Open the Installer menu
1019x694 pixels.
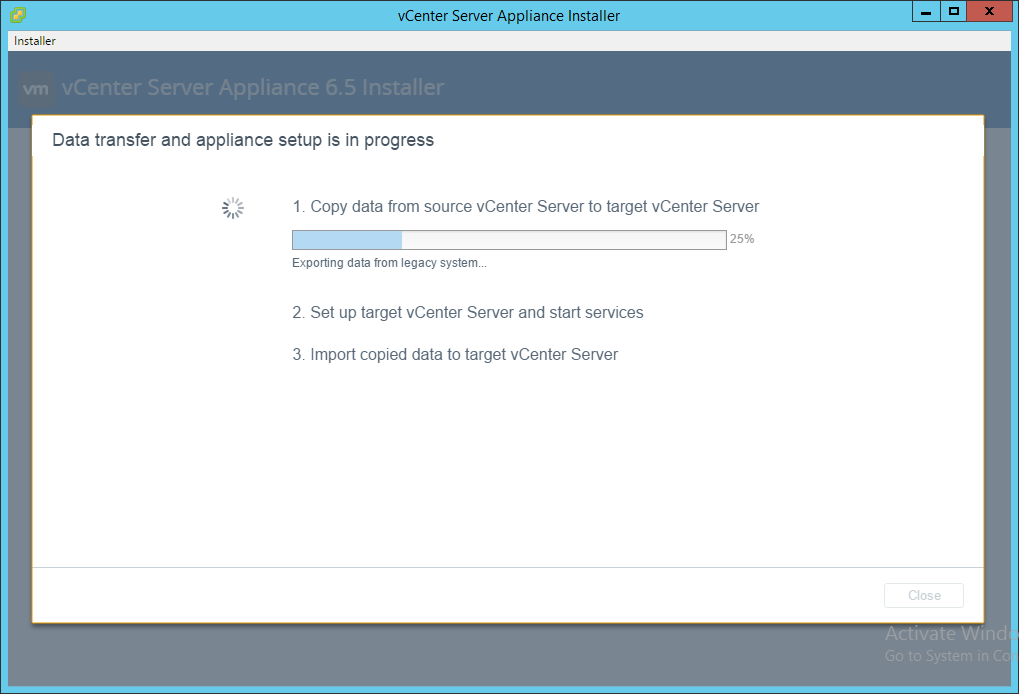34,41
